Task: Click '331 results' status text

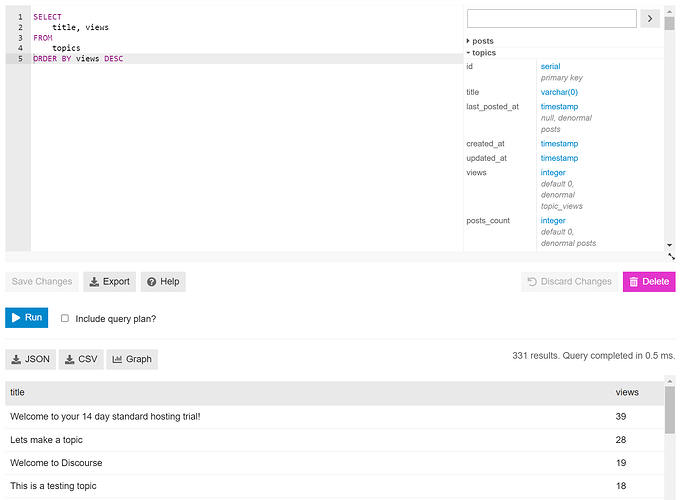Action: click(x=535, y=356)
